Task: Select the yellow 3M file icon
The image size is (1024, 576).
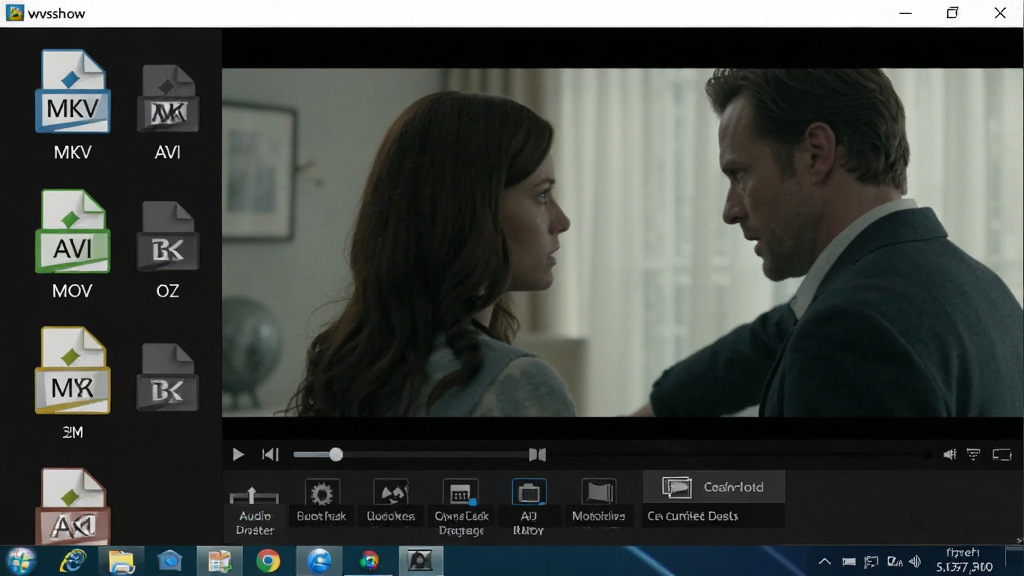Action: (x=72, y=370)
